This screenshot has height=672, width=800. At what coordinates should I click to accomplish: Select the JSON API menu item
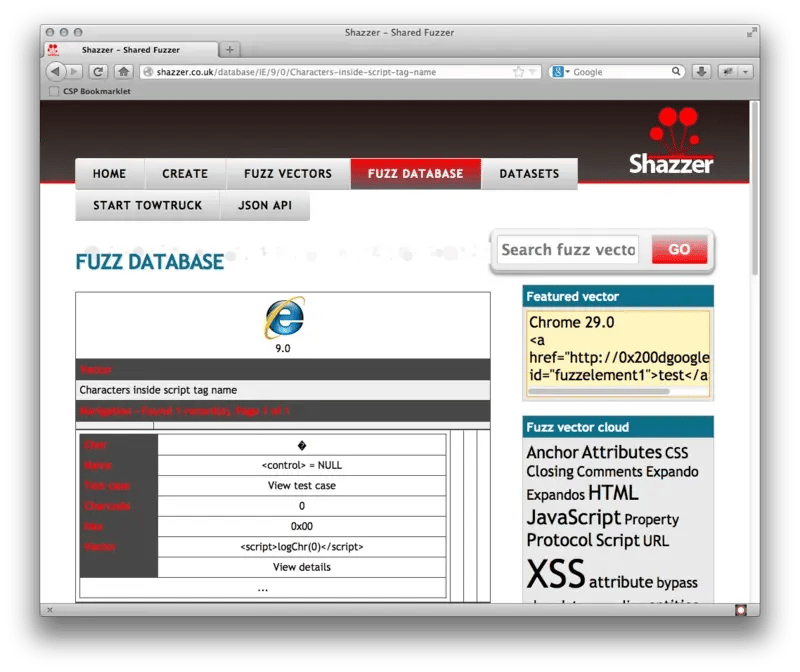click(x=265, y=205)
